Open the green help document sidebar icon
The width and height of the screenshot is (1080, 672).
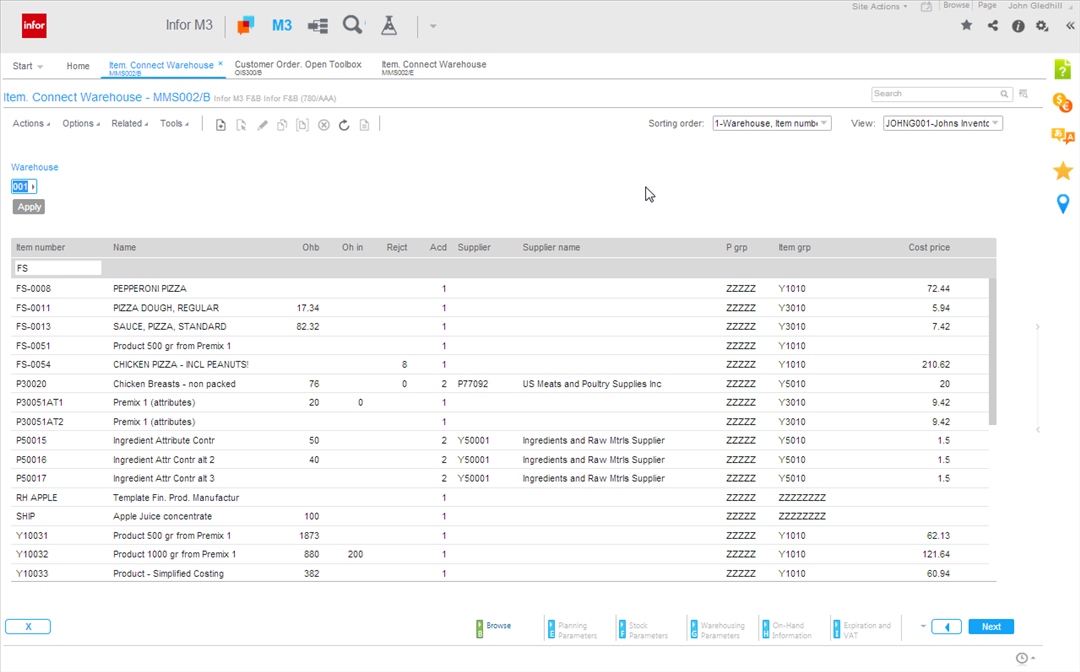tap(1063, 69)
